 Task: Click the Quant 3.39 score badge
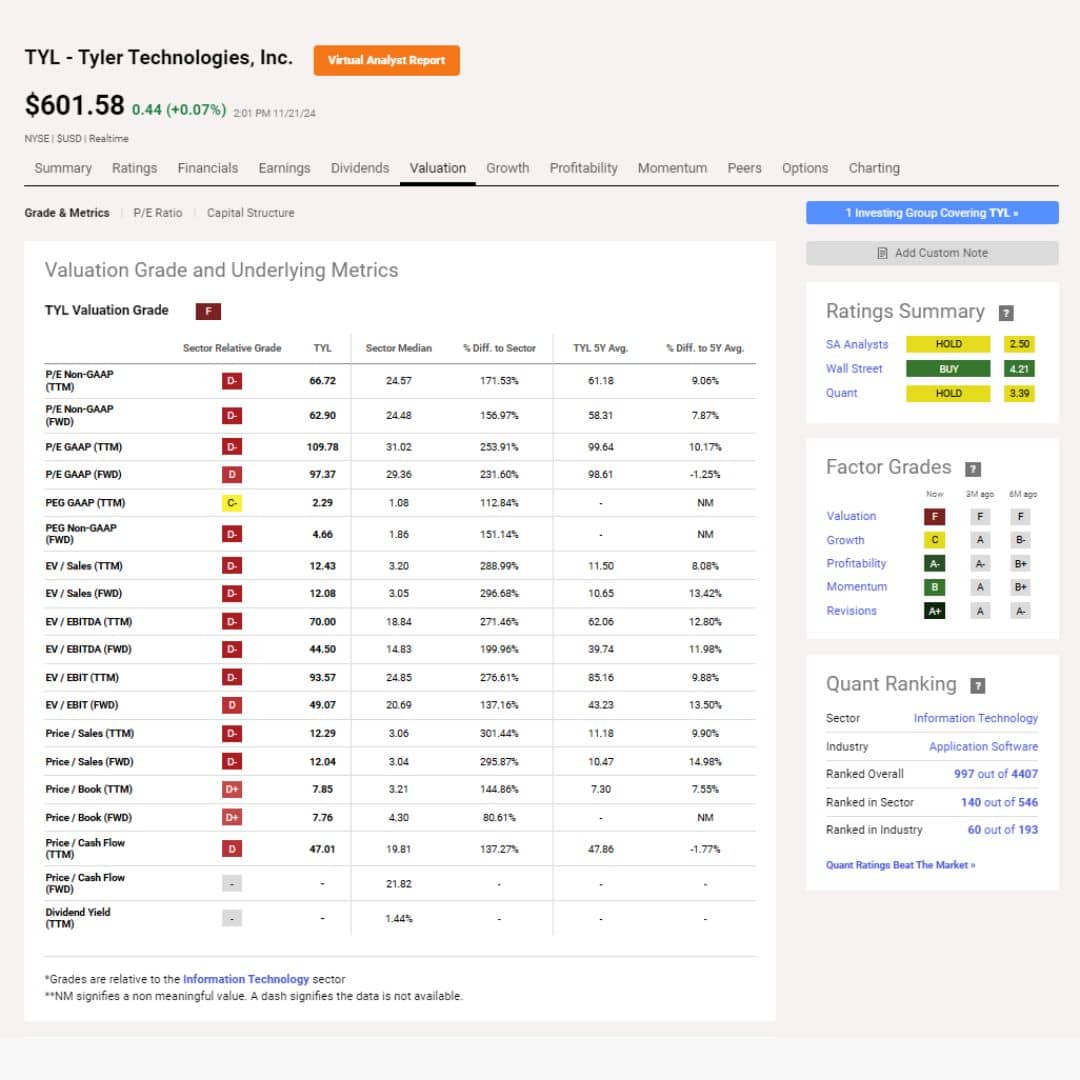pyautogui.click(x=1019, y=394)
